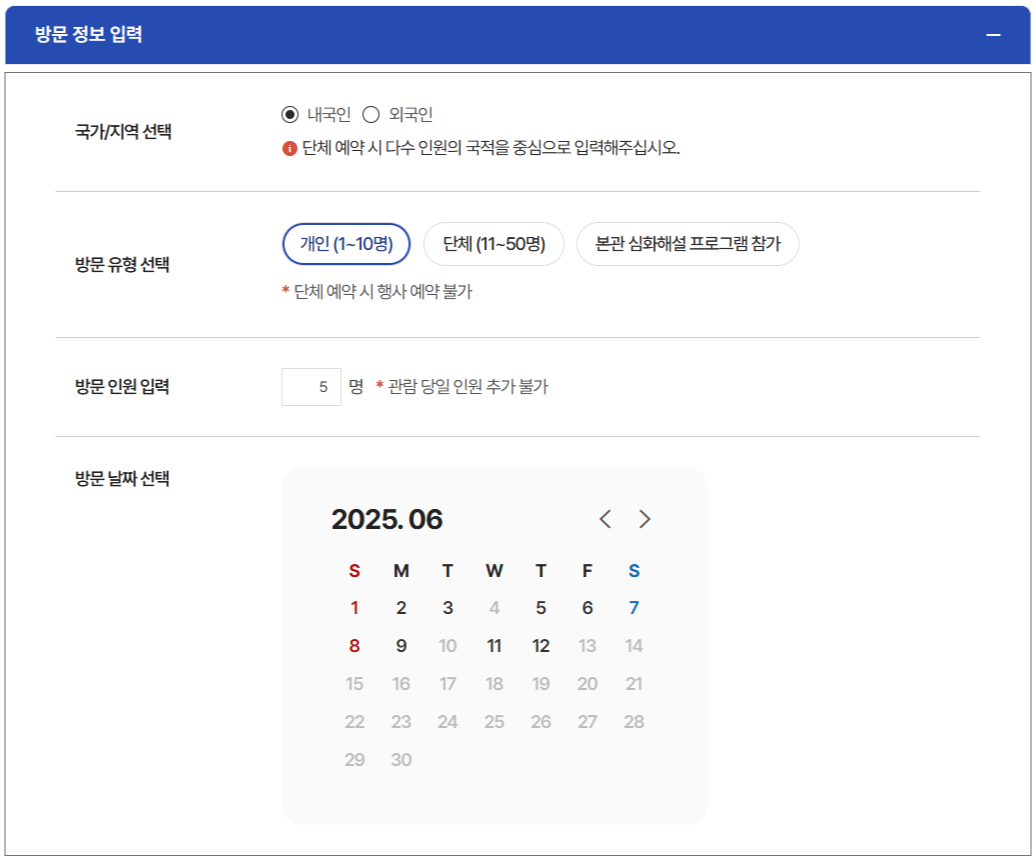The image size is (1034, 862).
Task: Select June 7 on the calendar
Action: (633, 607)
